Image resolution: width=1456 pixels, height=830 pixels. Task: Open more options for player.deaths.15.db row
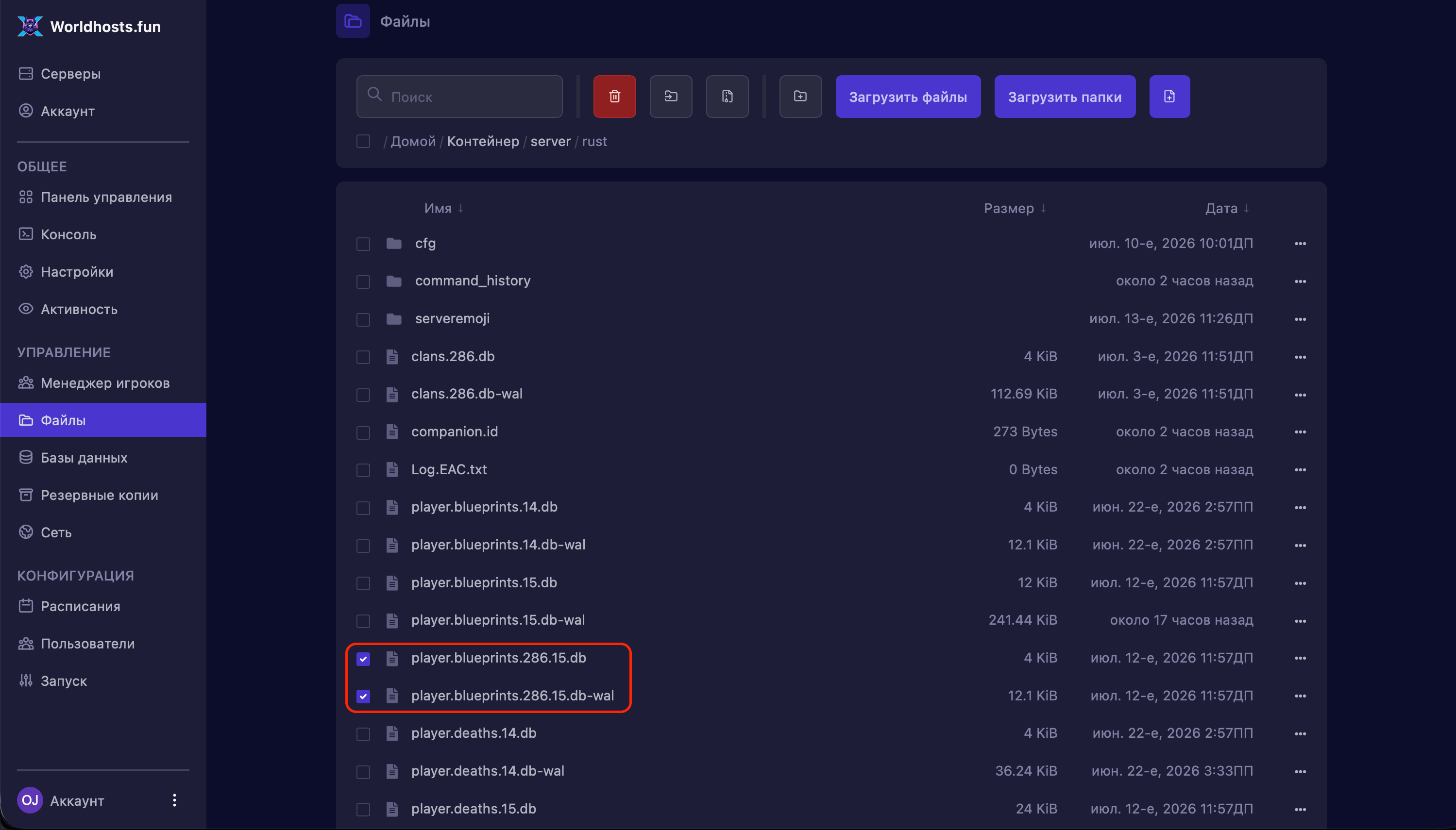[x=1300, y=809]
